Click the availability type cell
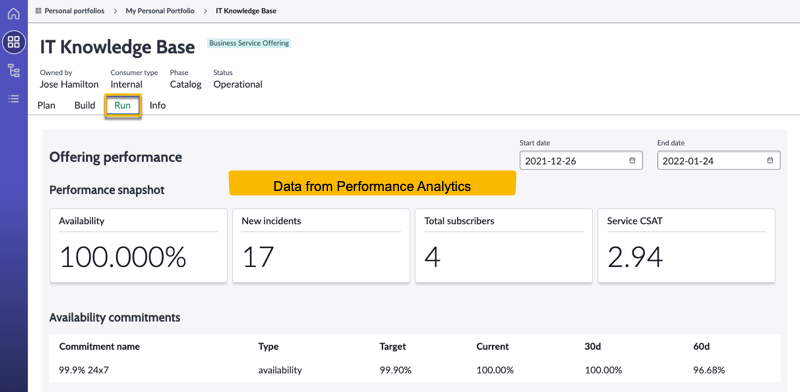 pos(280,370)
